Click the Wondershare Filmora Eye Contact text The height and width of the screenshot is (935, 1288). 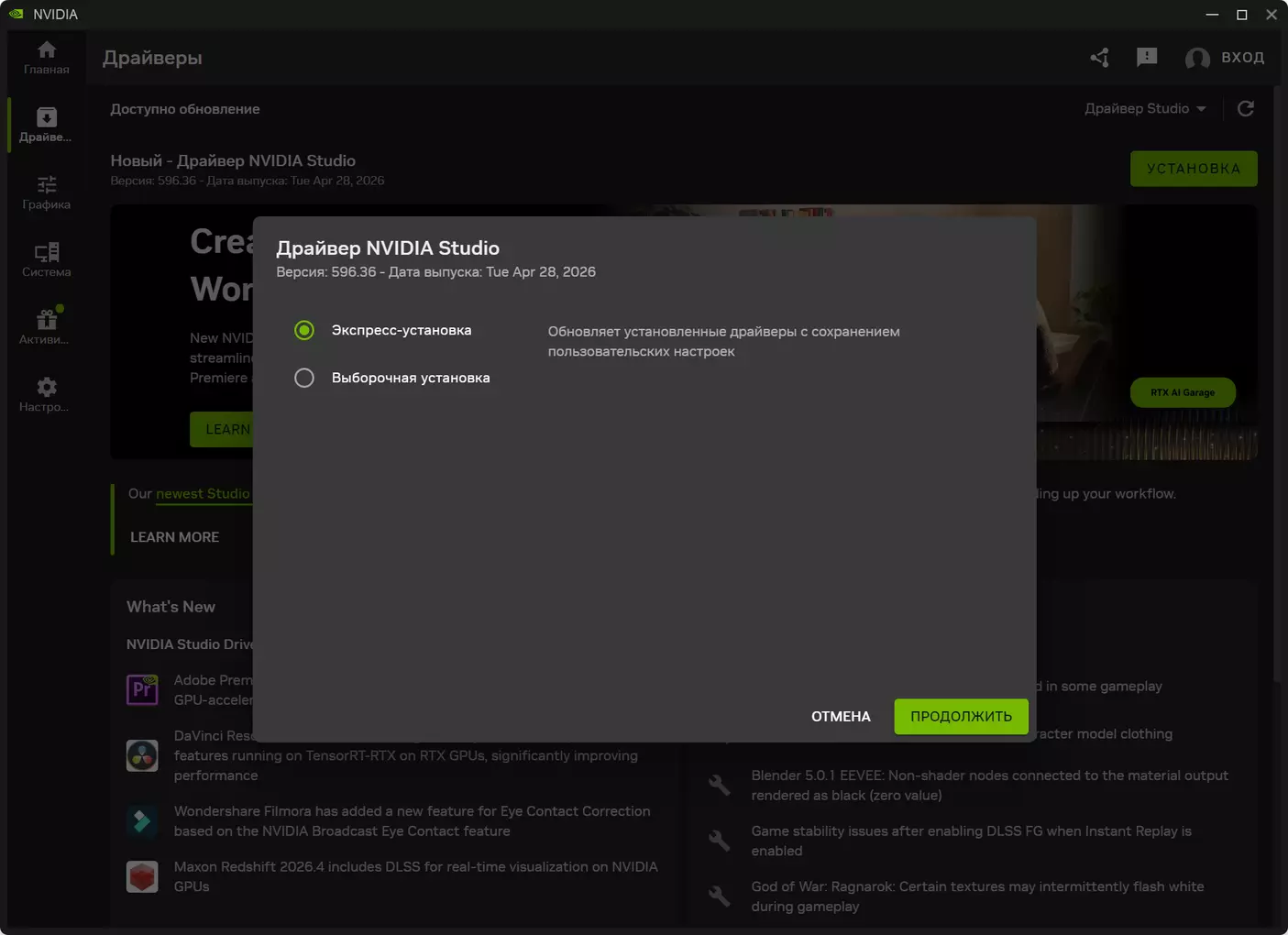[x=412, y=821]
